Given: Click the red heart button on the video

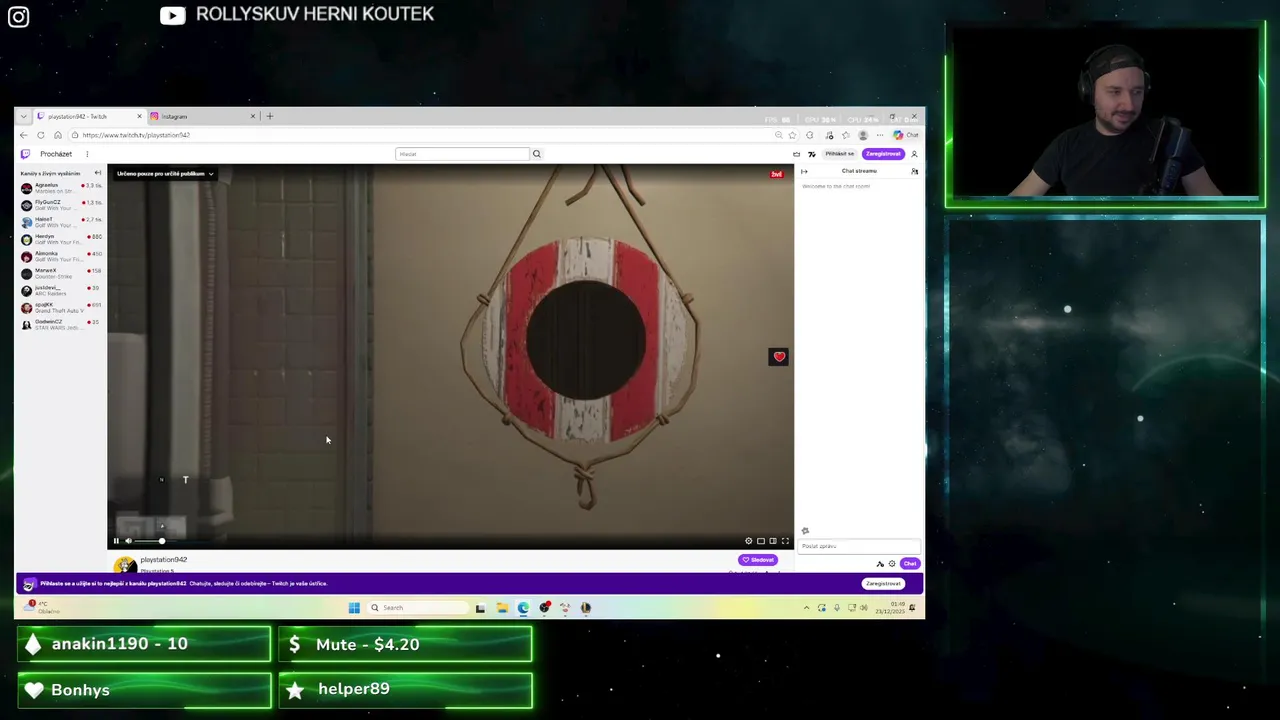Looking at the screenshot, I should tap(779, 357).
